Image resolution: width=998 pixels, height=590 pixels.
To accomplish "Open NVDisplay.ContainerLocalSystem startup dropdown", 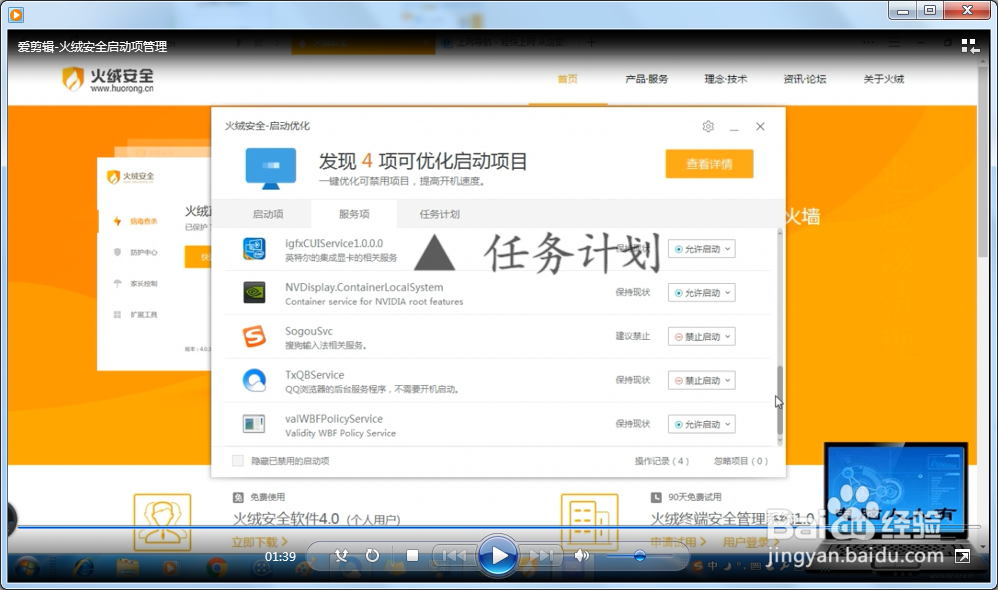I will point(701,293).
